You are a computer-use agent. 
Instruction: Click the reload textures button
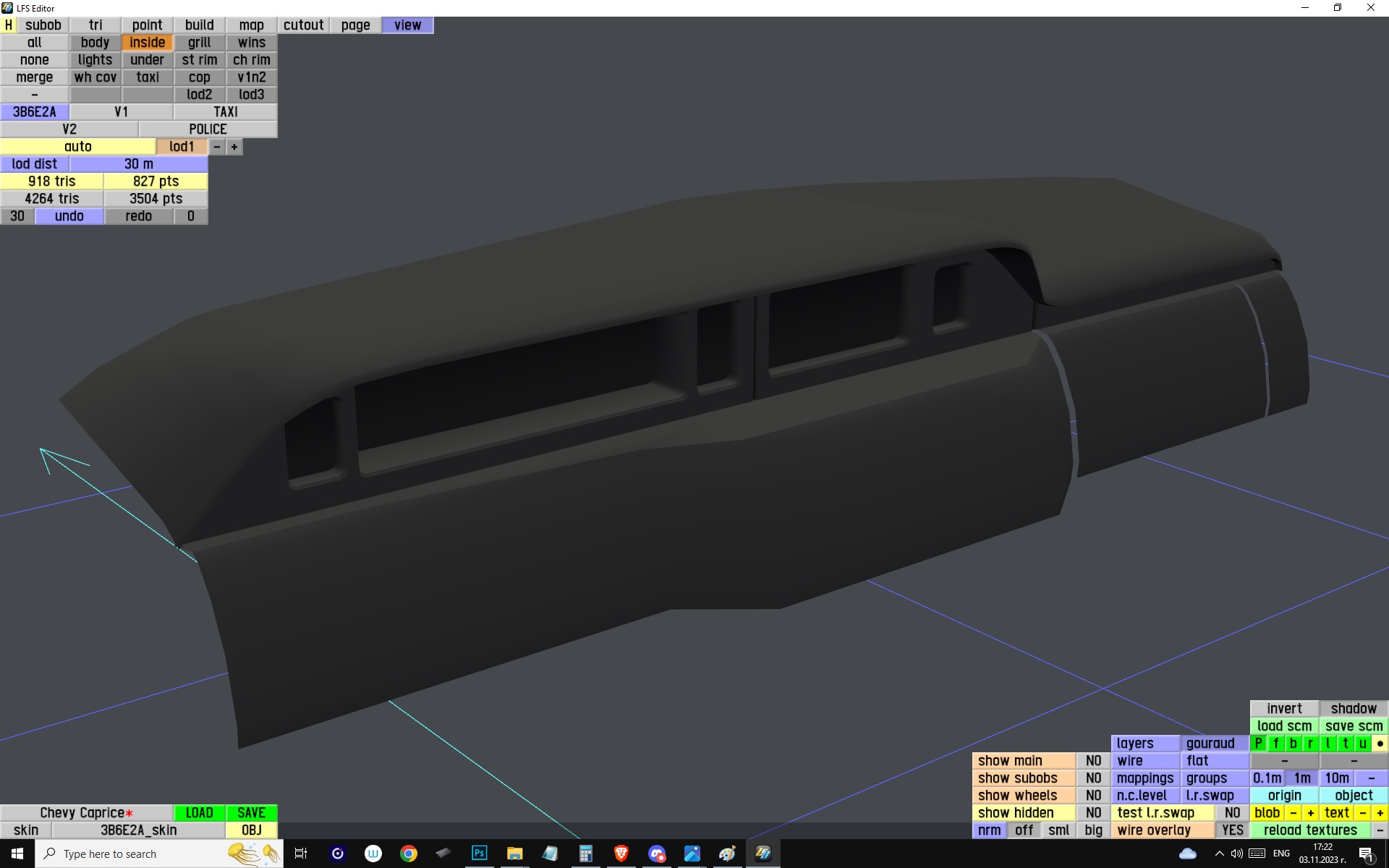[x=1310, y=830]
